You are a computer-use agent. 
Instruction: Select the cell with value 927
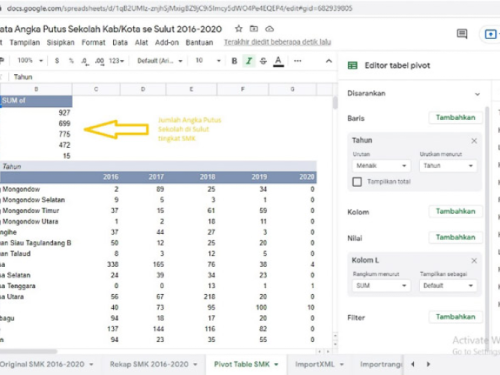tap(36, 113)
